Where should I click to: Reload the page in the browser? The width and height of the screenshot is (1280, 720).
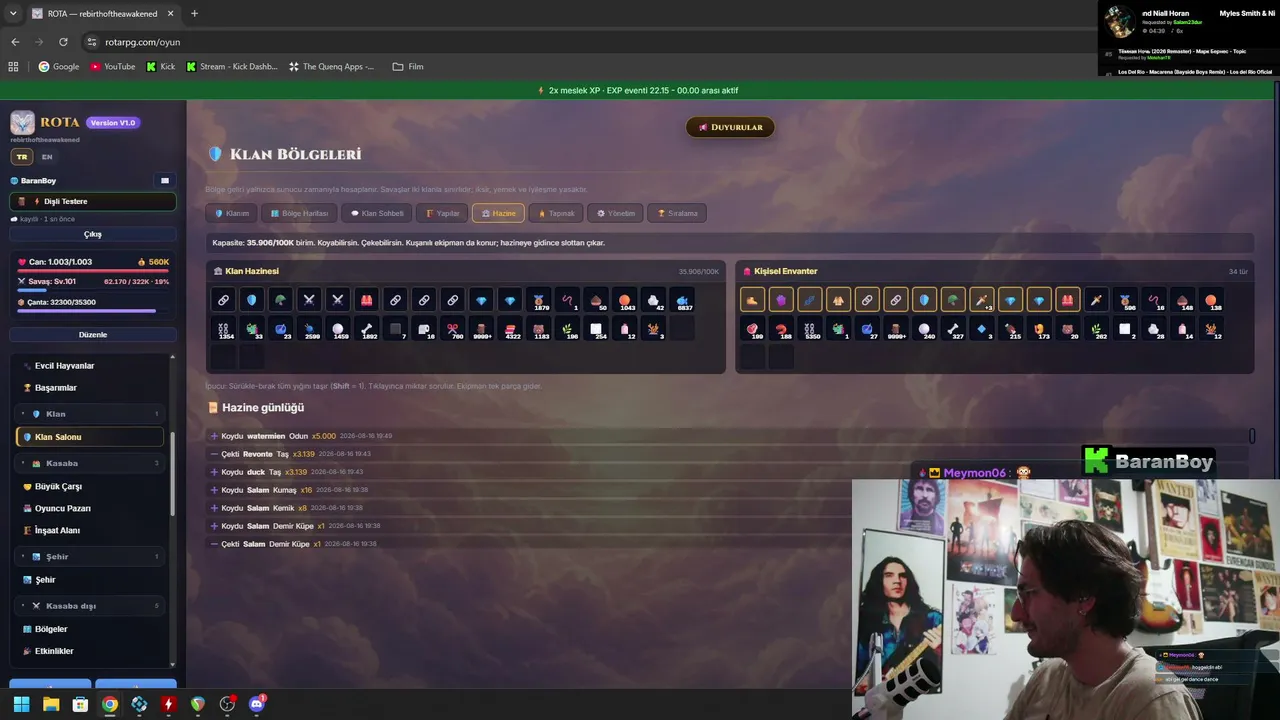pyautogui.click(x=63, y=42)
